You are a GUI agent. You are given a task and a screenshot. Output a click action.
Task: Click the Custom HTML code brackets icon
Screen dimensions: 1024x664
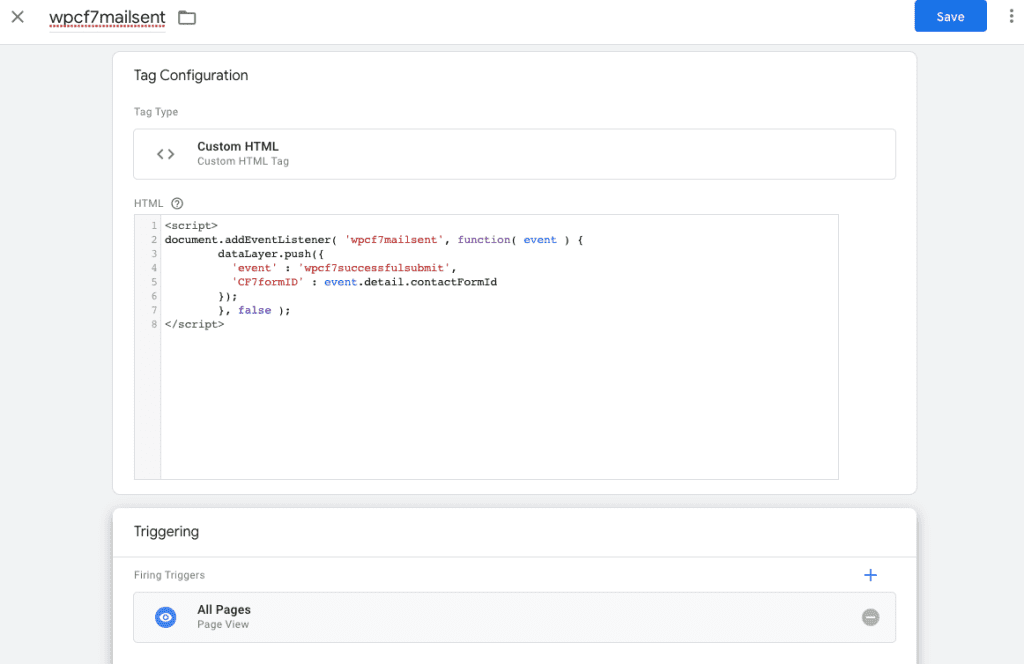tap(166, 154)
